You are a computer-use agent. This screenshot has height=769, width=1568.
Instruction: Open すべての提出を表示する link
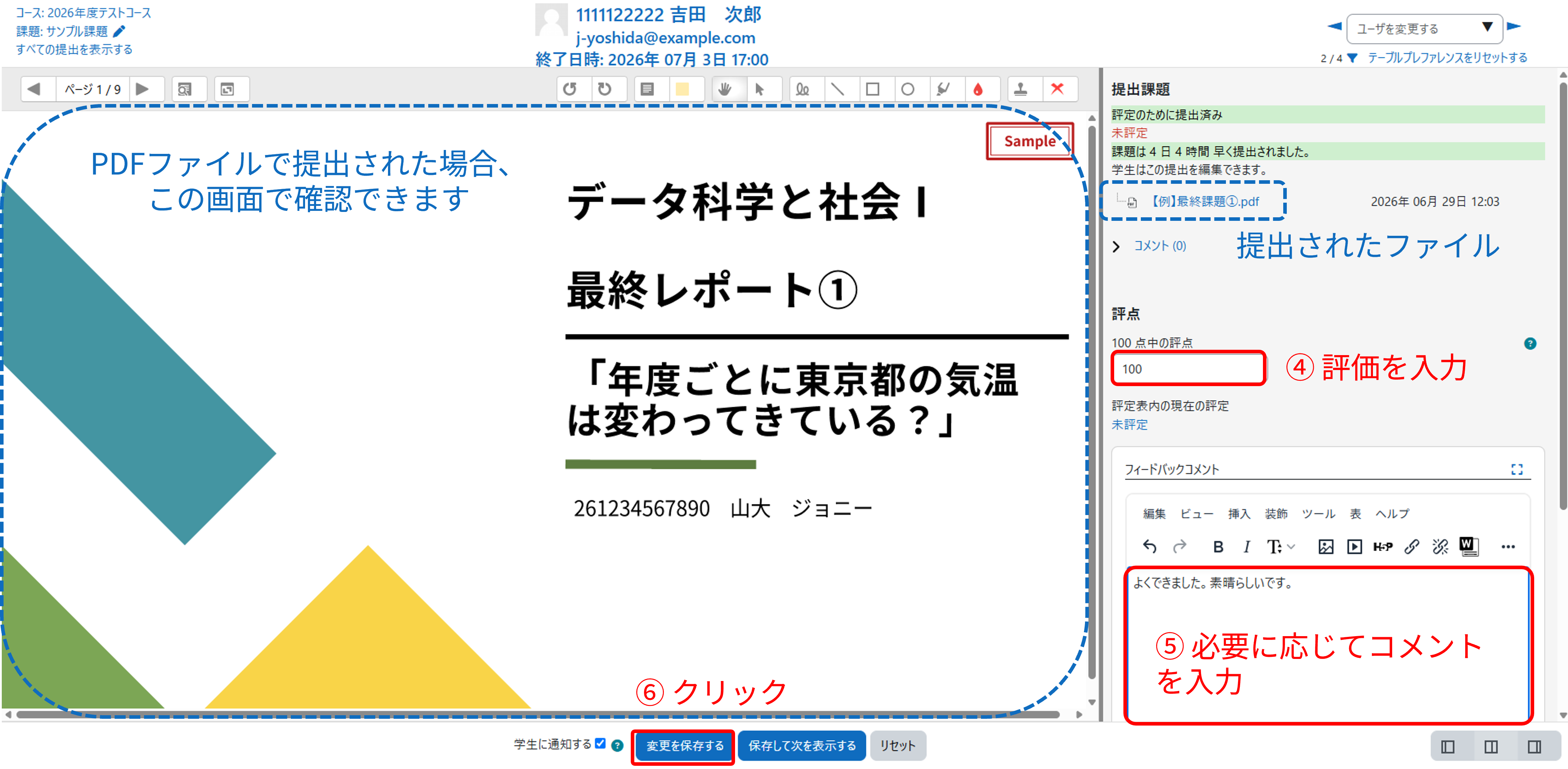74,49
